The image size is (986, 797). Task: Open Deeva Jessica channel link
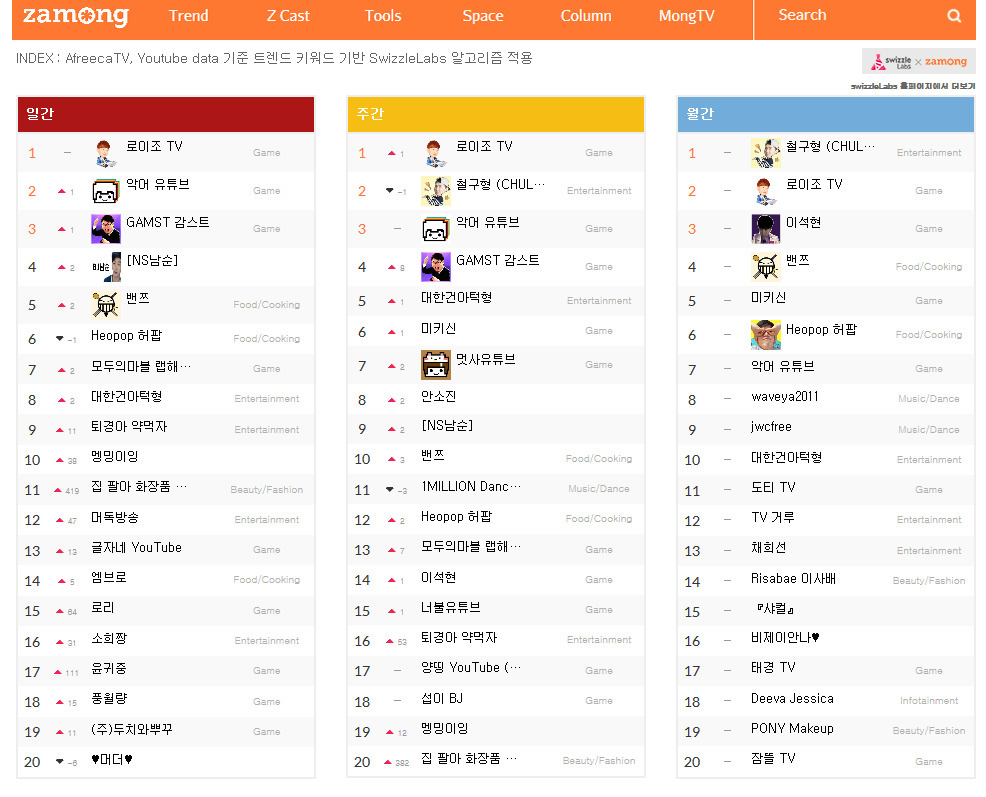[x=792, y=698]
